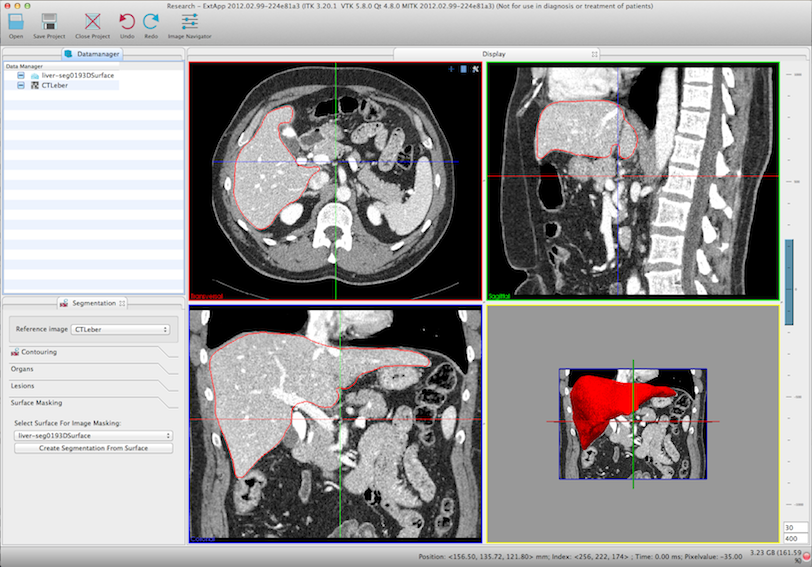Click the red memory indicator in status bar
This screenshot has width=812, height=567.
point(806,556)
